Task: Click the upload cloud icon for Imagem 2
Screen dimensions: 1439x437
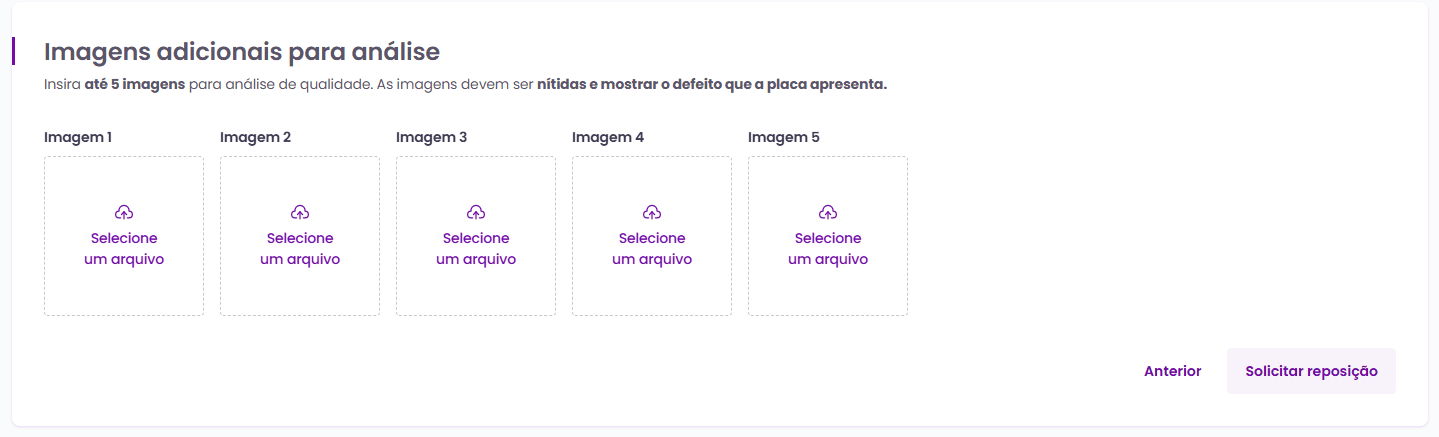Action: coord(300,212)
